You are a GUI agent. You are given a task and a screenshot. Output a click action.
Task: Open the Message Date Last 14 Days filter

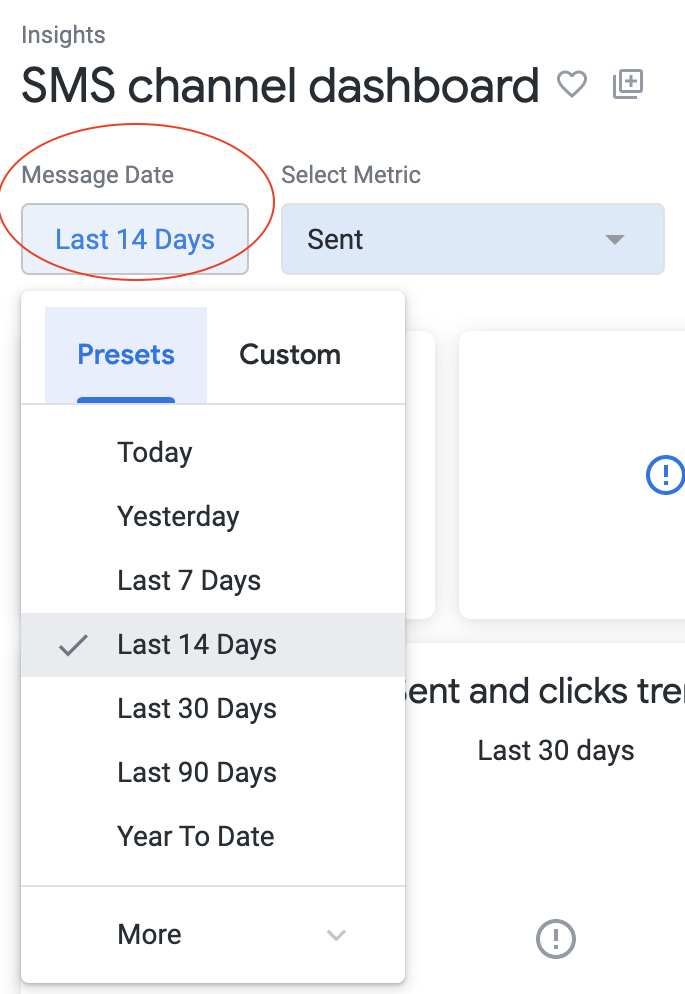pyautogui.click(x=135, y=239)
